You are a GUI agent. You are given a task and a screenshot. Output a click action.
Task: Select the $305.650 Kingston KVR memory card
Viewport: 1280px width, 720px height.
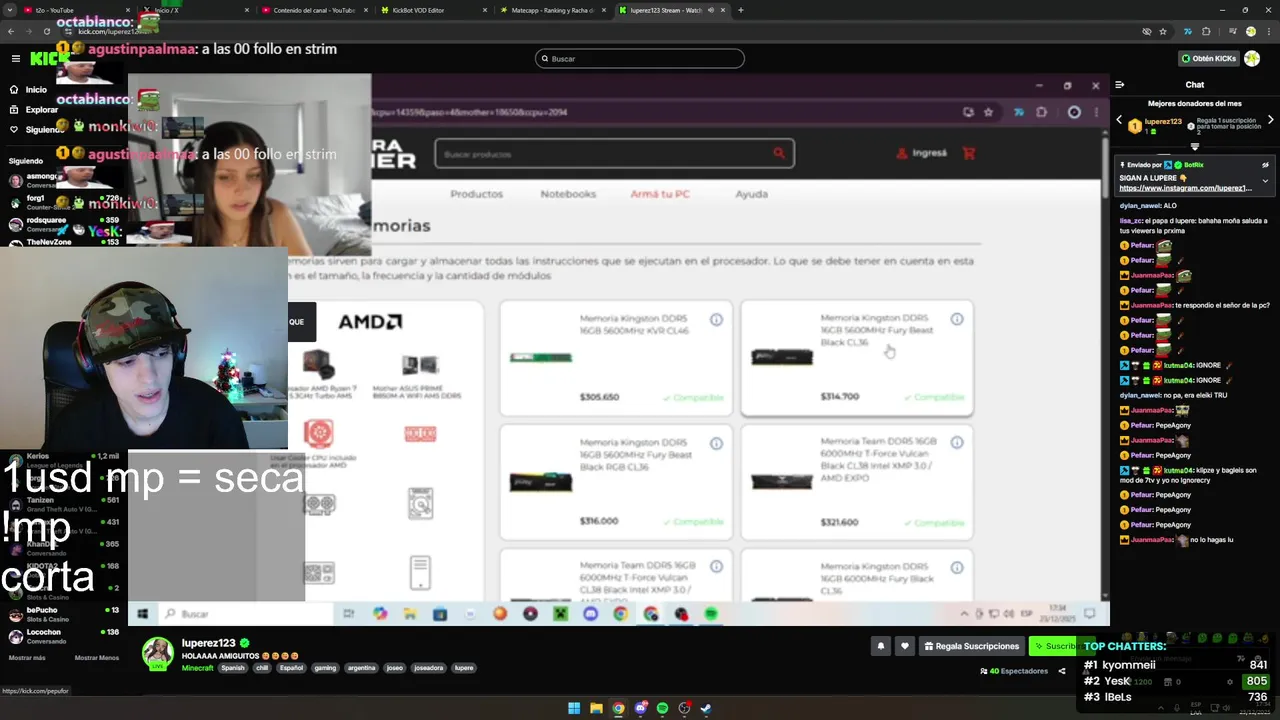tap(616, 357)
